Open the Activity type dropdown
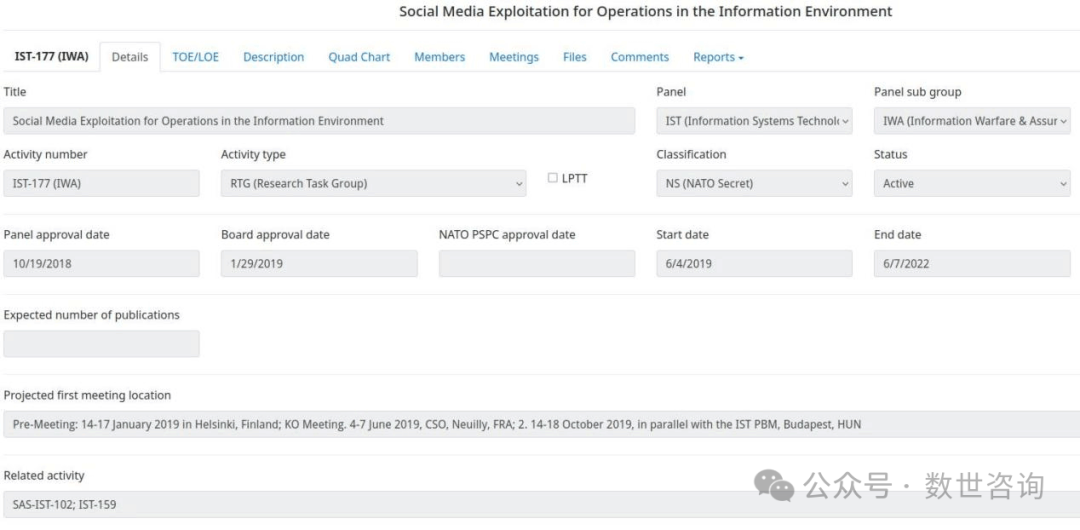The height and width of the screenshot is (530, 1080). coord(373,183)
